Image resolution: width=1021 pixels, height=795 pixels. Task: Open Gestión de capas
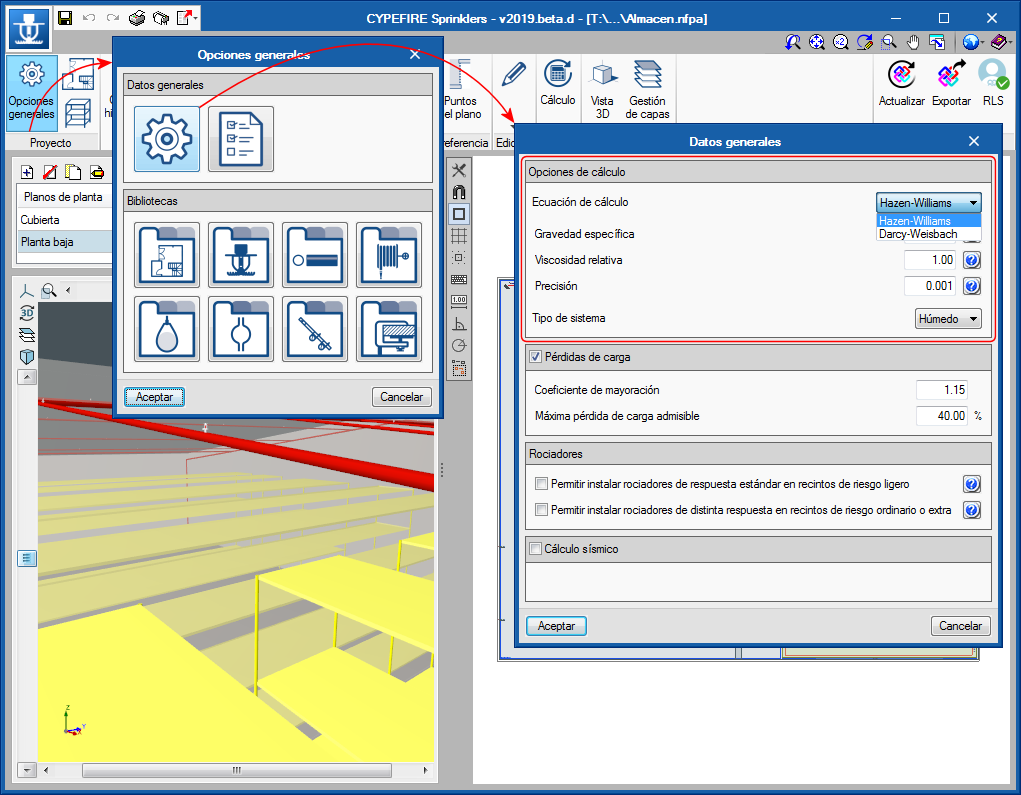pyautogui.click(x=647, y=90)
